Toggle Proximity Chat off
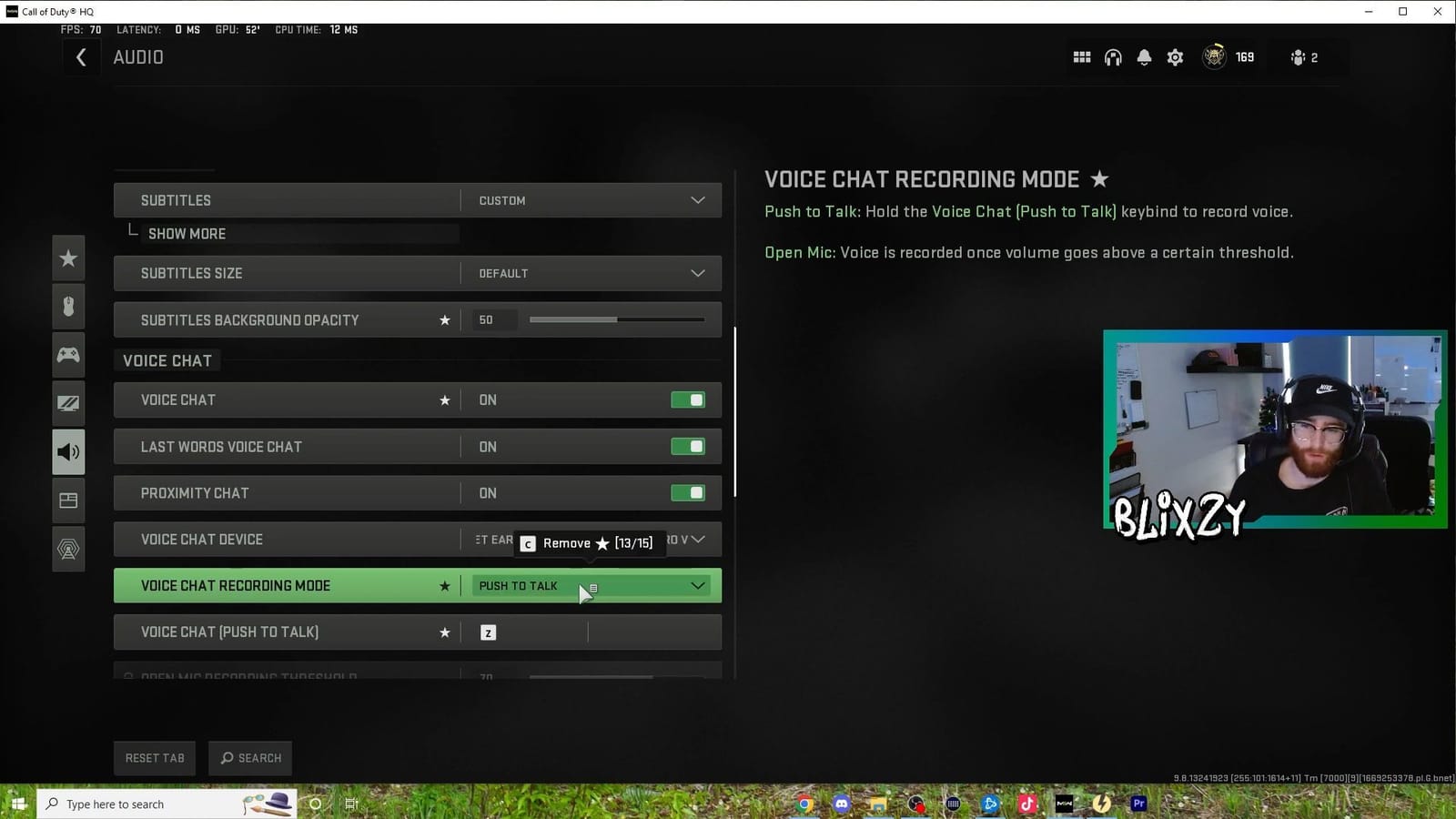 click(689, 492)
